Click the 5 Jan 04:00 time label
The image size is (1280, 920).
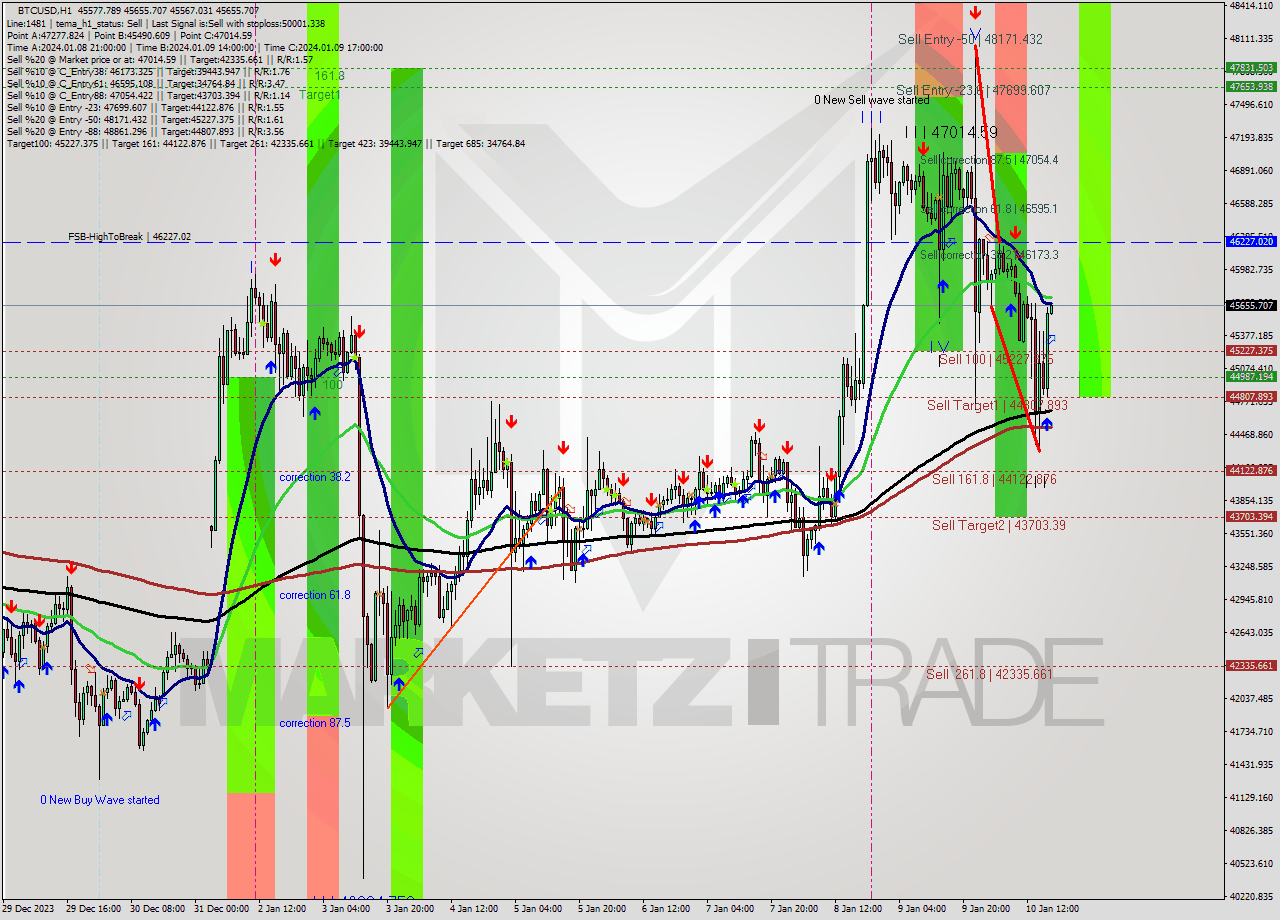(538, 909)
